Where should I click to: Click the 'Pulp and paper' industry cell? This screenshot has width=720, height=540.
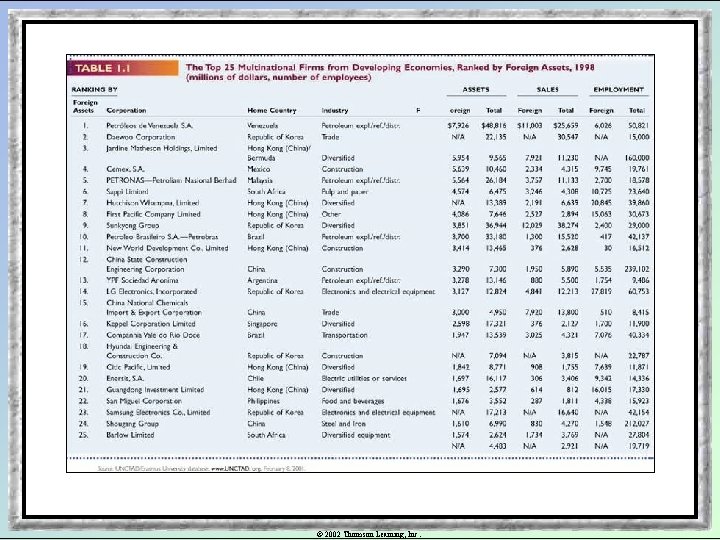(x=344, y=191)
